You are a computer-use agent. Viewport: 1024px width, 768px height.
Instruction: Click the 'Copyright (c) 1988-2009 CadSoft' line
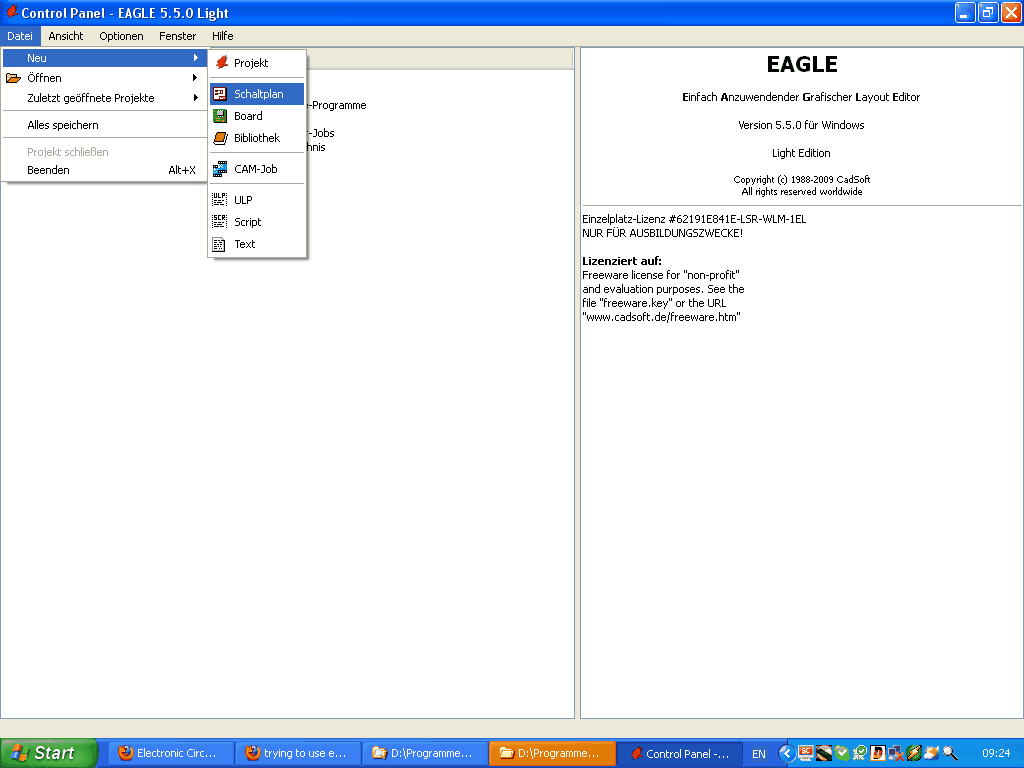point(802,180)
